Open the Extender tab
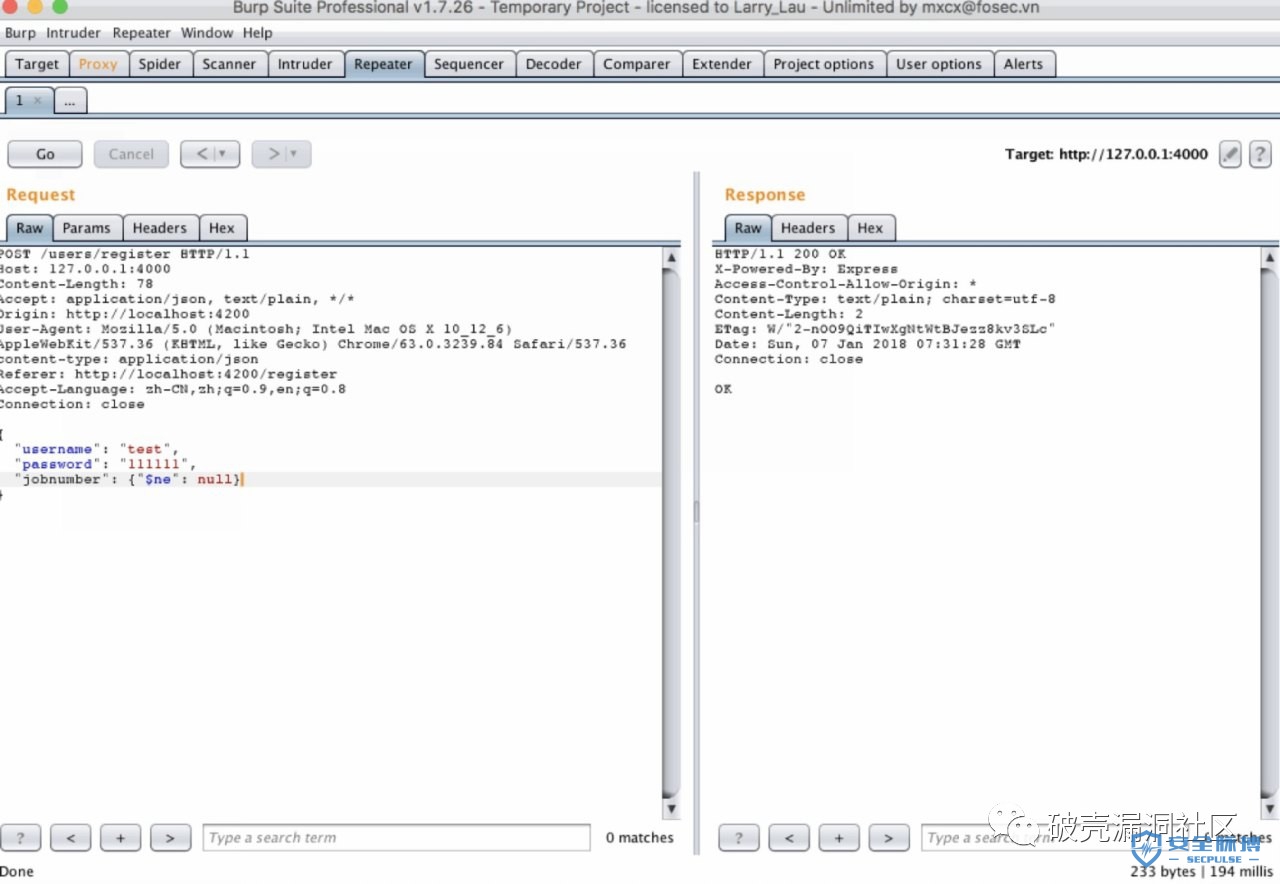 (x=722, y=64)
